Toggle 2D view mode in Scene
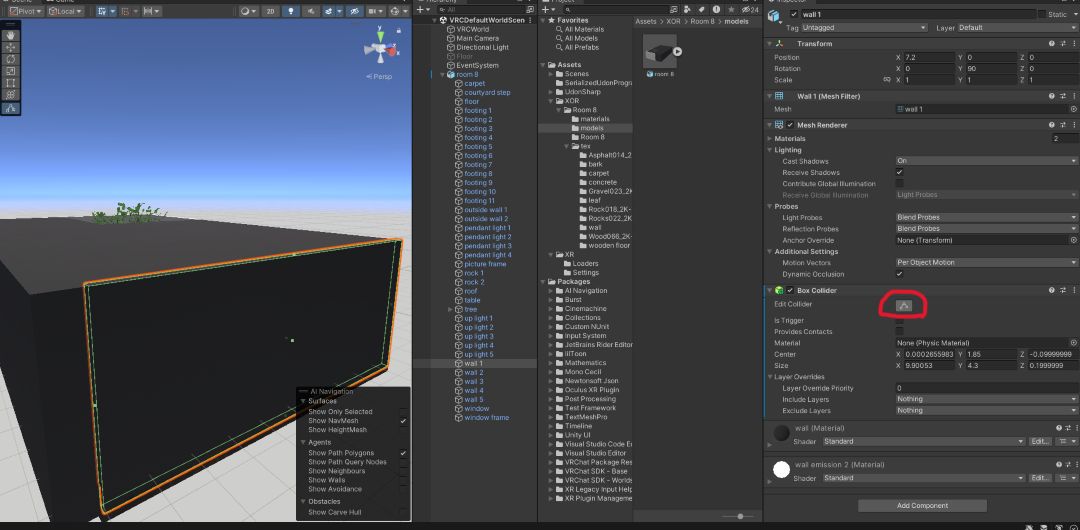 [269, 11]
